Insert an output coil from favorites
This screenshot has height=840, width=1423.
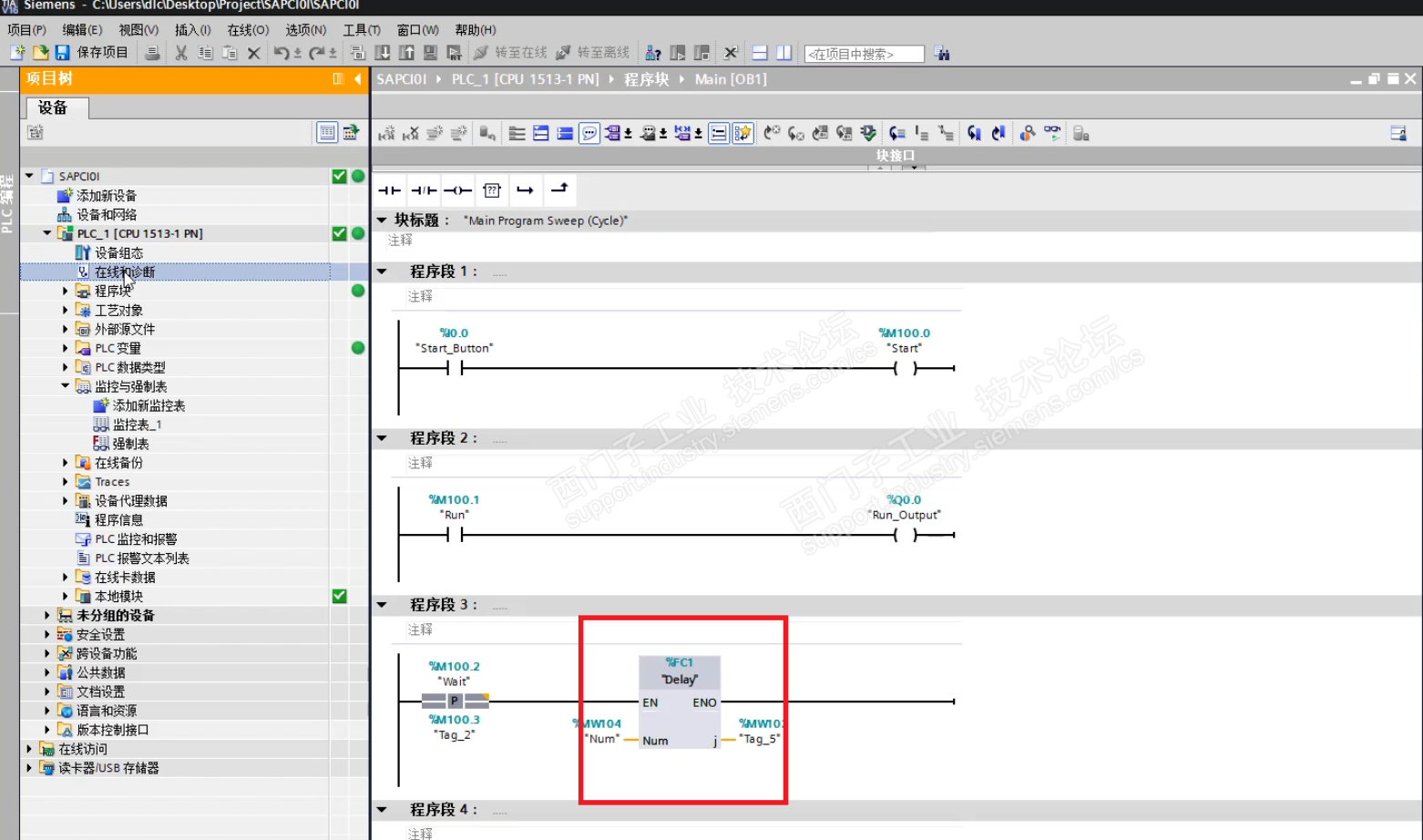[457, 190]
